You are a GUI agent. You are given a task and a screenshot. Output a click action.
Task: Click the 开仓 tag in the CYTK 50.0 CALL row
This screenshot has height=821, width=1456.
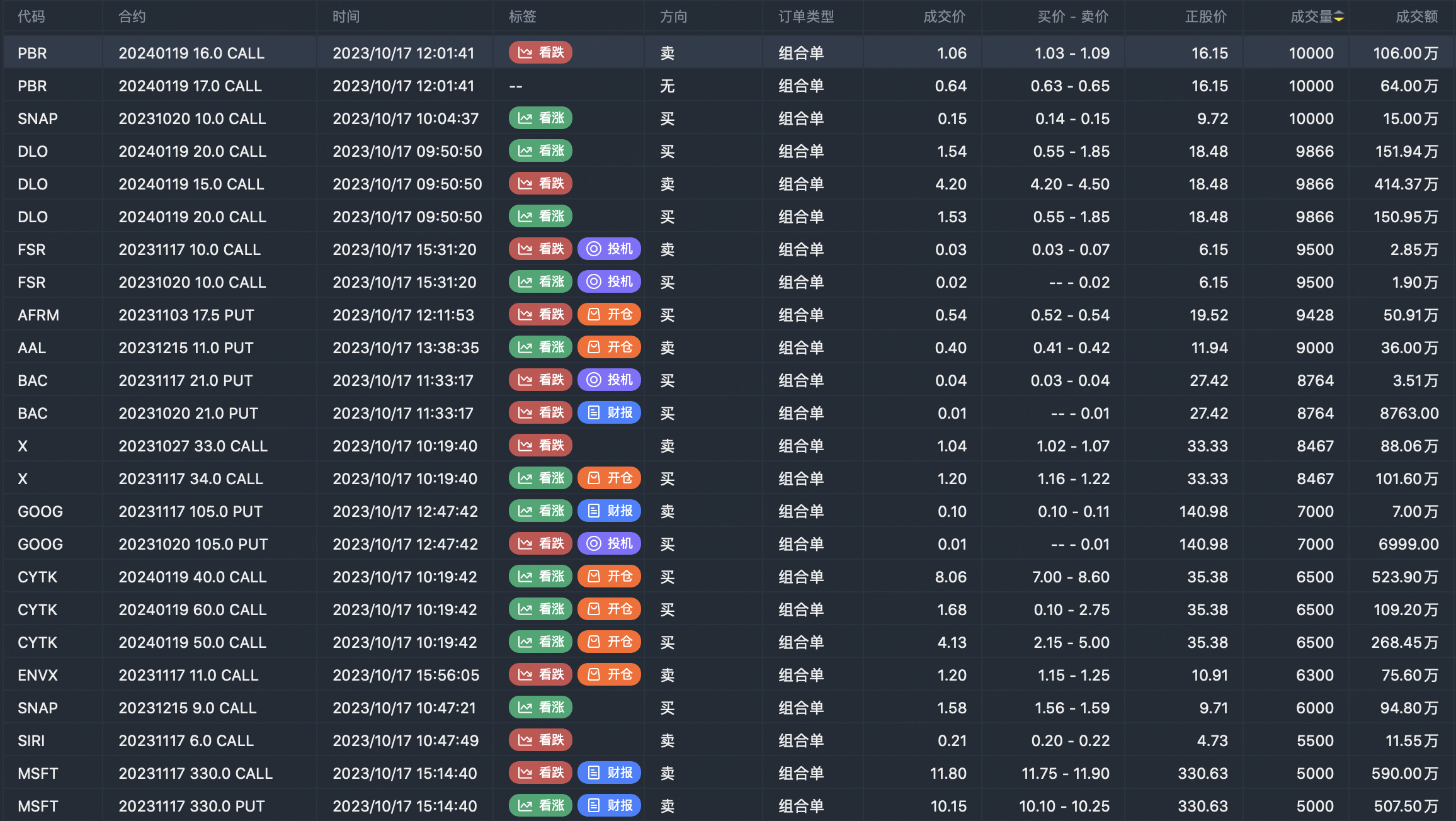[x=609, y=642]
